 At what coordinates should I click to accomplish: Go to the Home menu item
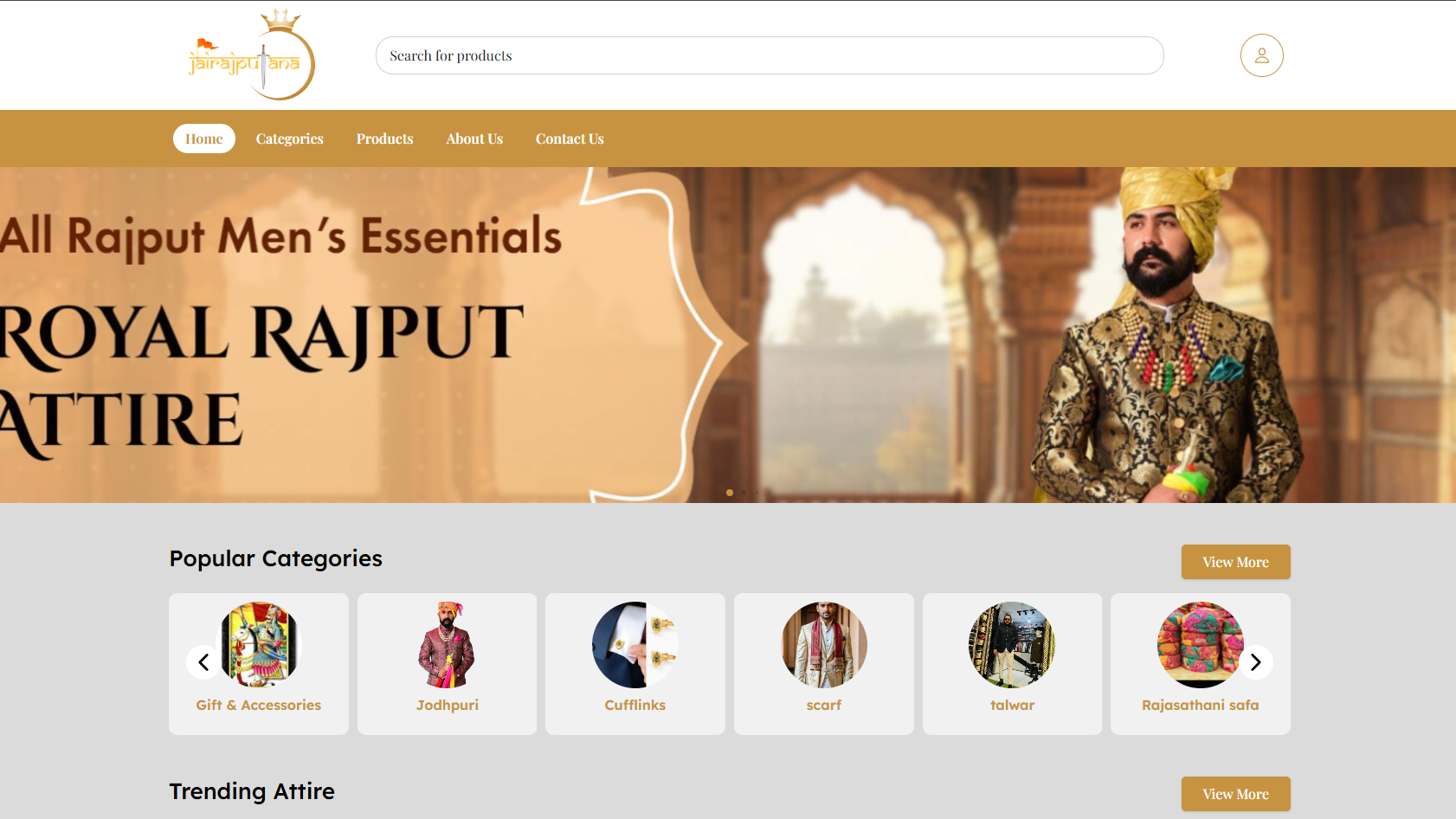point(204,139)
